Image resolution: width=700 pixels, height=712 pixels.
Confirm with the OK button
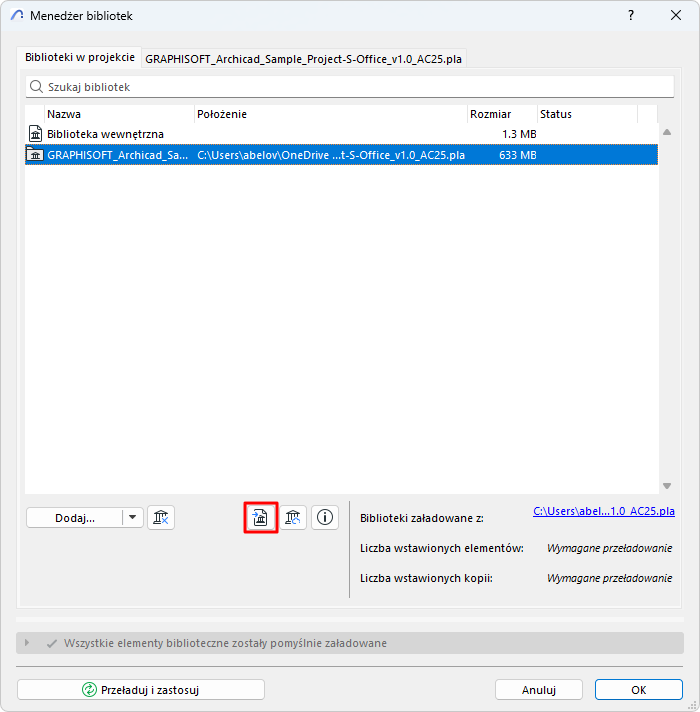pyautogui.click(x=638, y=690)
